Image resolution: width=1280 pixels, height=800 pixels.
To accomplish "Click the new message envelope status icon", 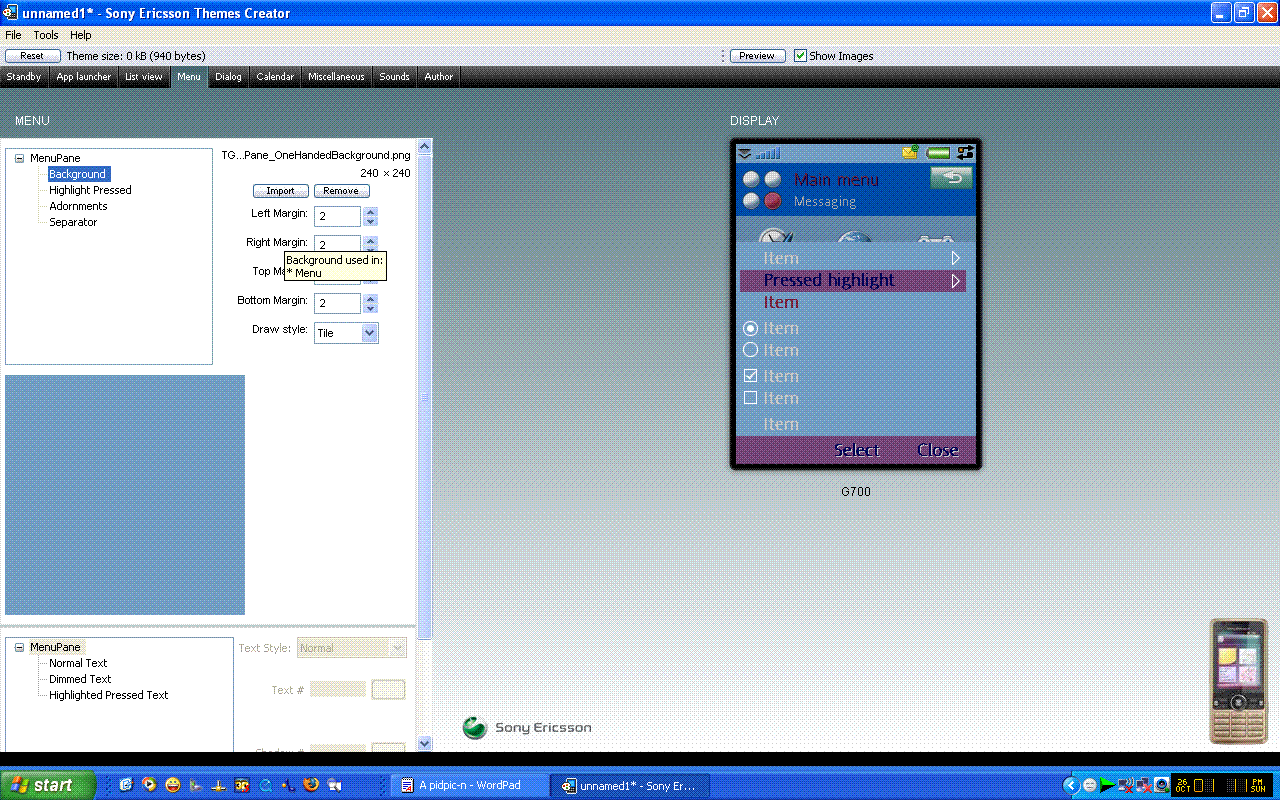I will pyautogui.click(x=910, y=153).
